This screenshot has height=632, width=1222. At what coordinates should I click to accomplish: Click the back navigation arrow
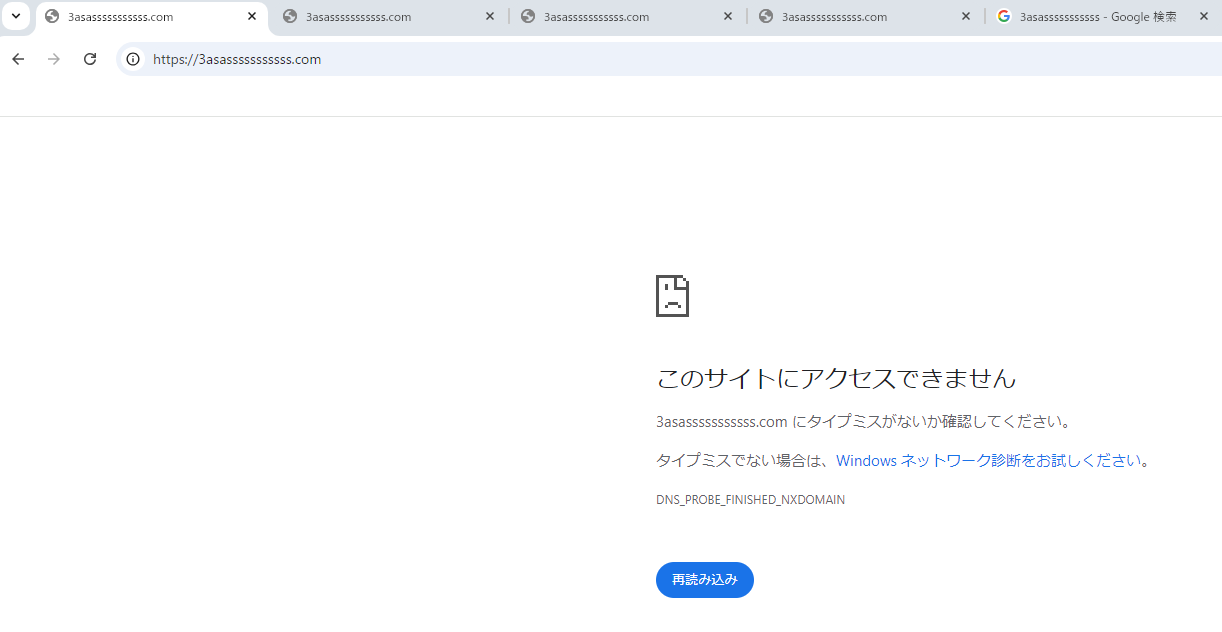[x=18, y=59]
